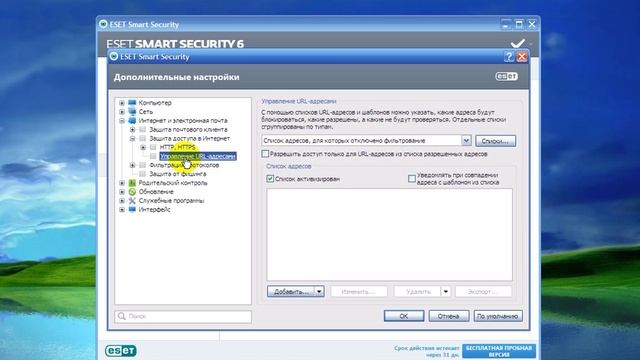The image size is (640, 360).
Task: Select Компьютер in settings tree
Action: [x=155, y=102]
